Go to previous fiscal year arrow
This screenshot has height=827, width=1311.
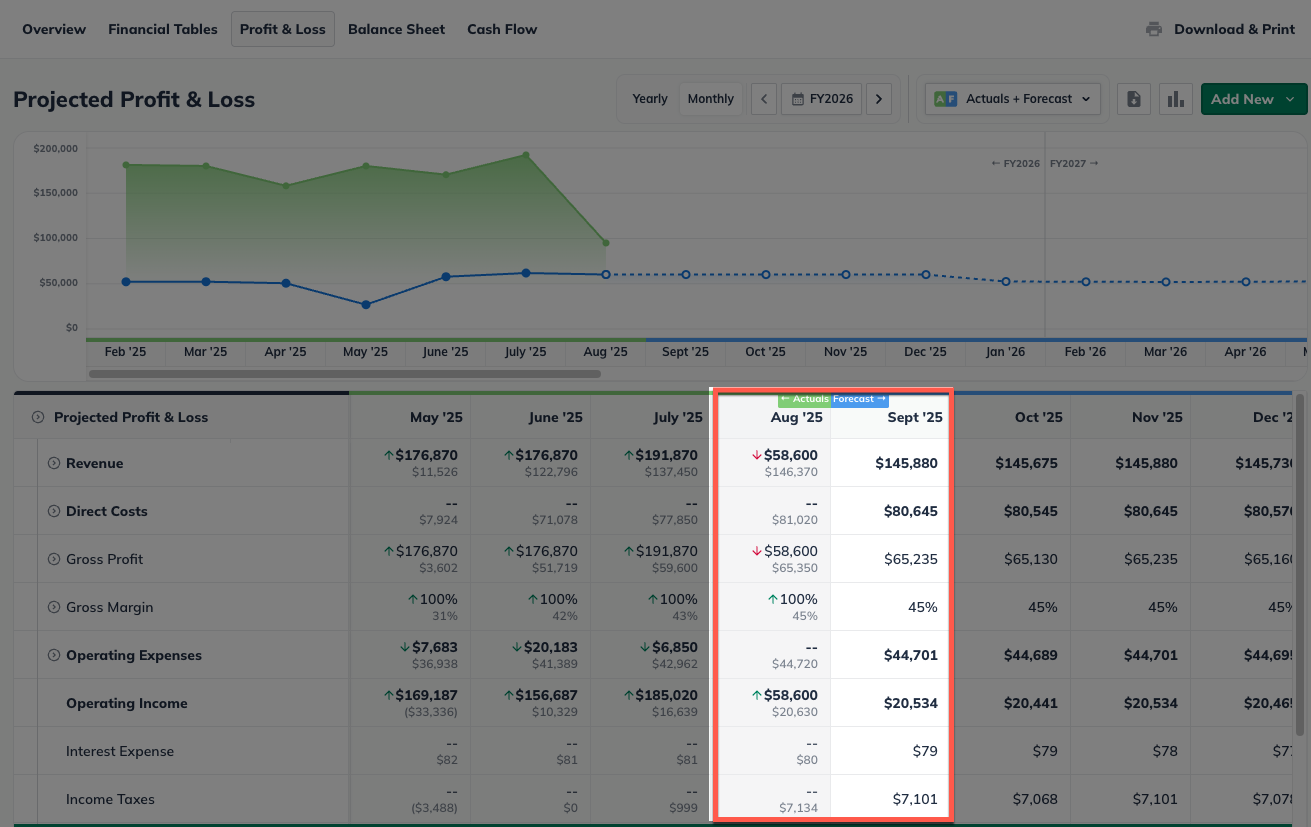click(x=764, y=99)
